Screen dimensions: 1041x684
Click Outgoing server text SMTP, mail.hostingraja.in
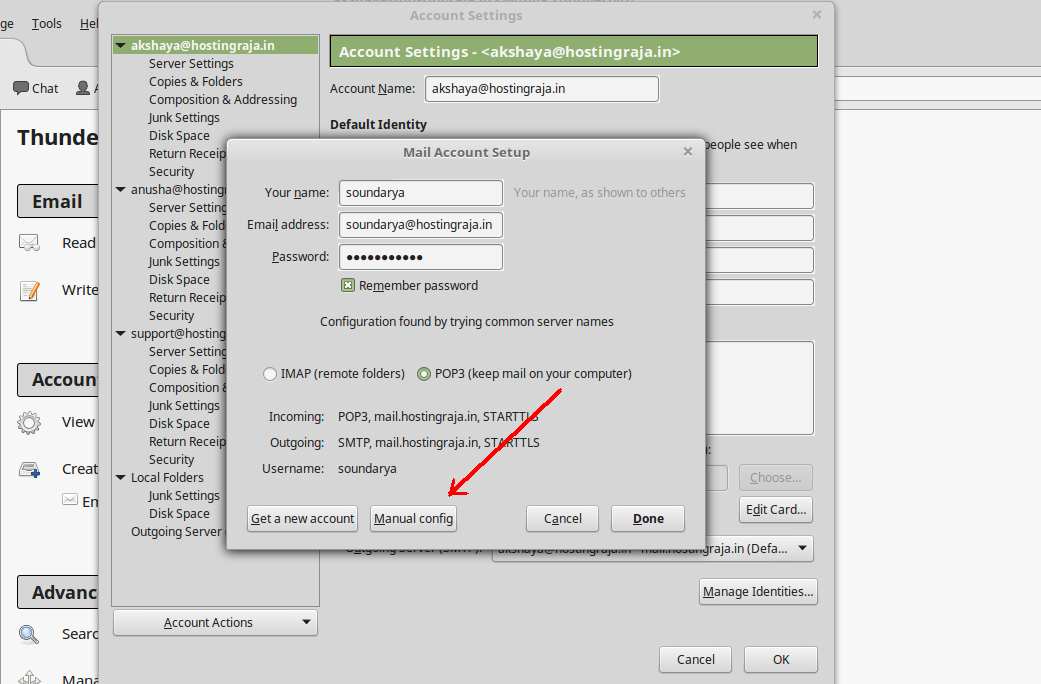[x=438, y=443]
